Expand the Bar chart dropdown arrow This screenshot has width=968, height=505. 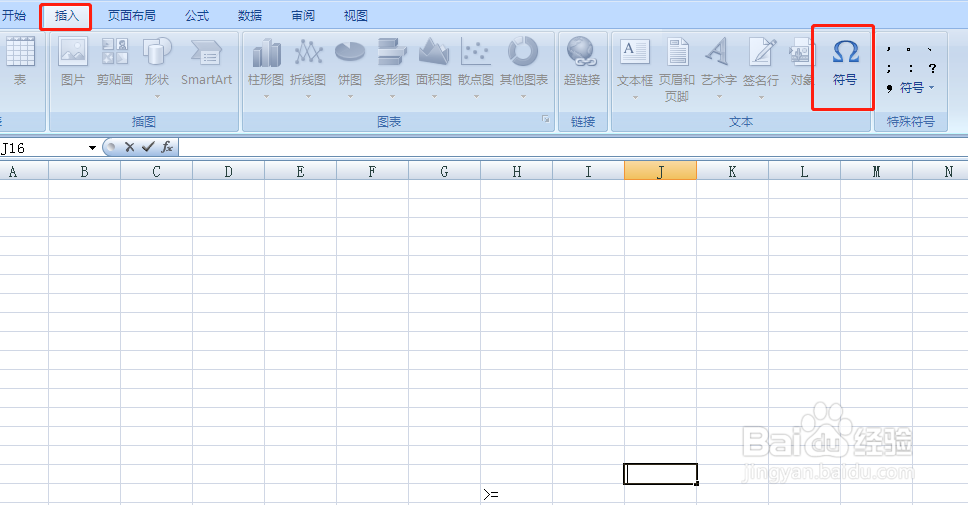tap(392, 96)
